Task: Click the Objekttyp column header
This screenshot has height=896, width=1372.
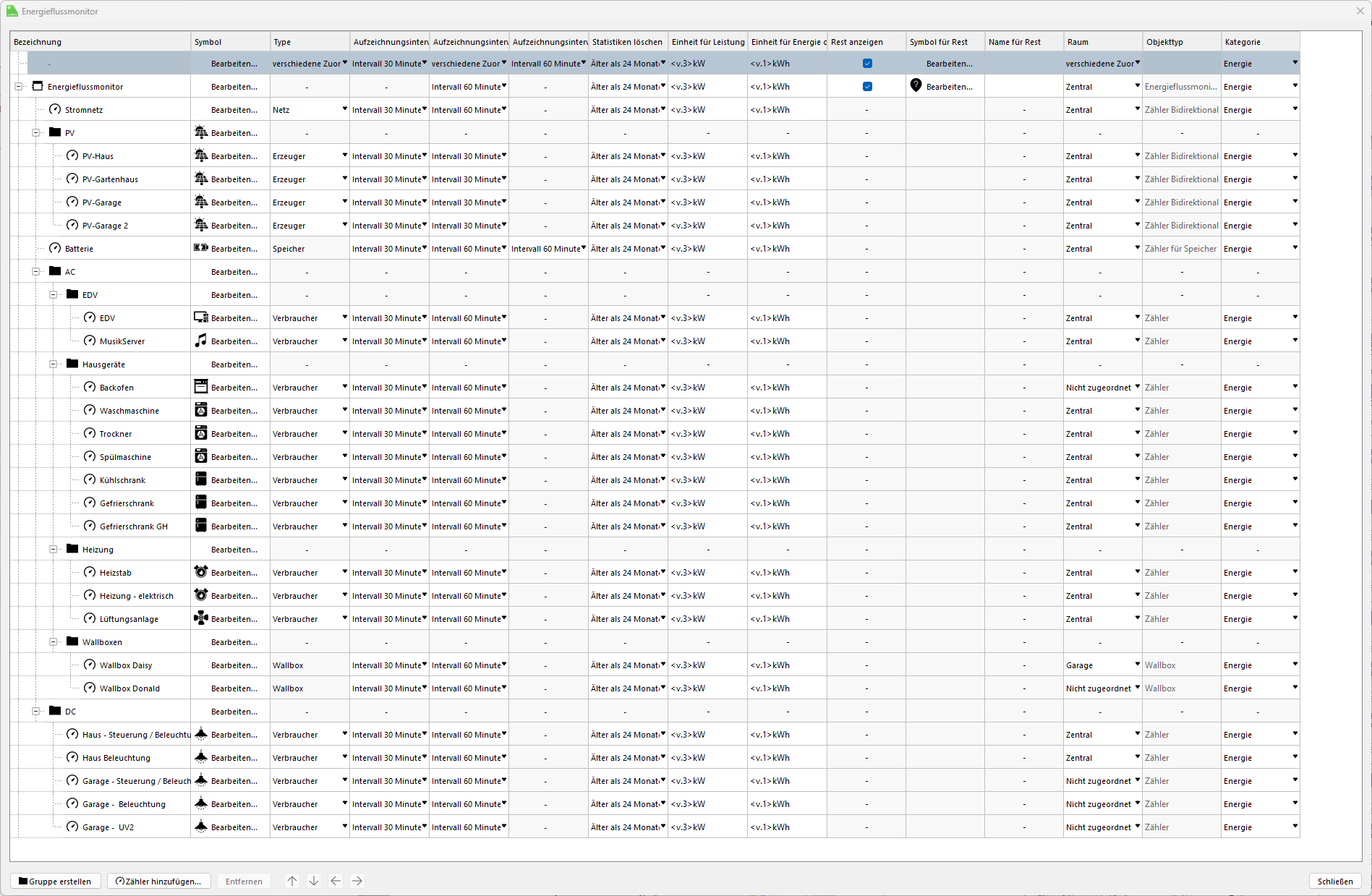Action: (x=1182, y=42)
